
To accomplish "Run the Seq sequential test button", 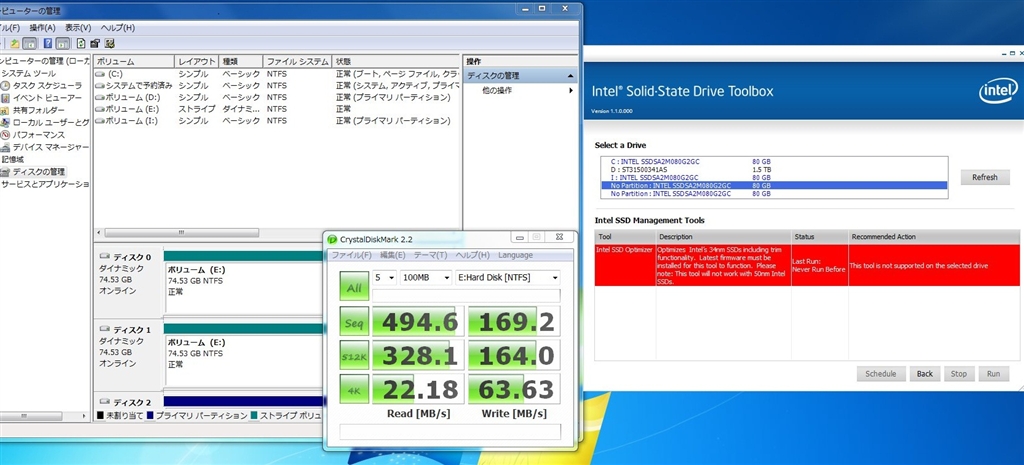I will [354, 321].
